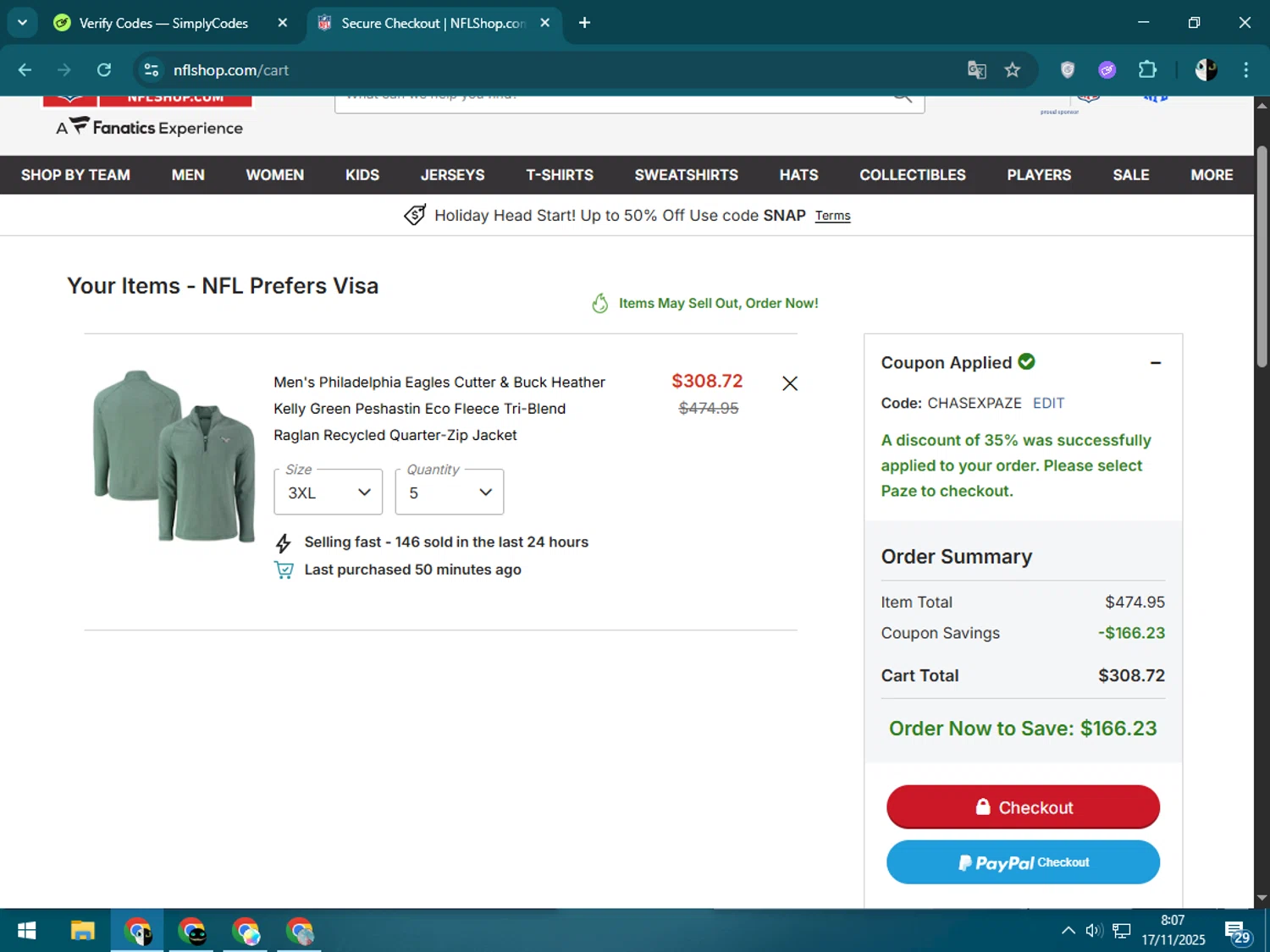Open the MEN navigation menu
Viewport: 1270px width, 952px height.
(188, 175)
